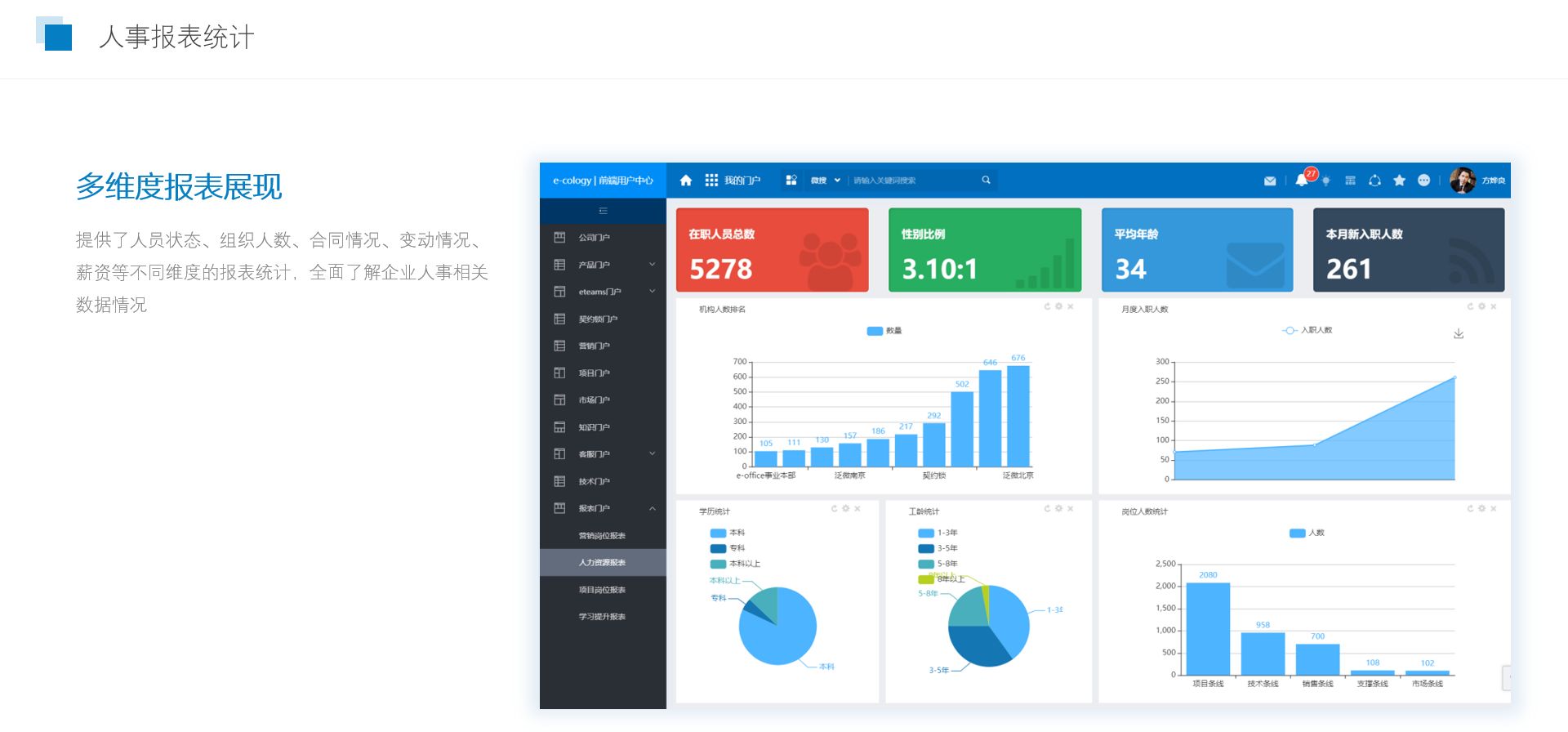This screenshot has width=1568, height=732.
Task: Toggle 3-5年 legend in 工龄统计 chart
Action: [927, 548]
